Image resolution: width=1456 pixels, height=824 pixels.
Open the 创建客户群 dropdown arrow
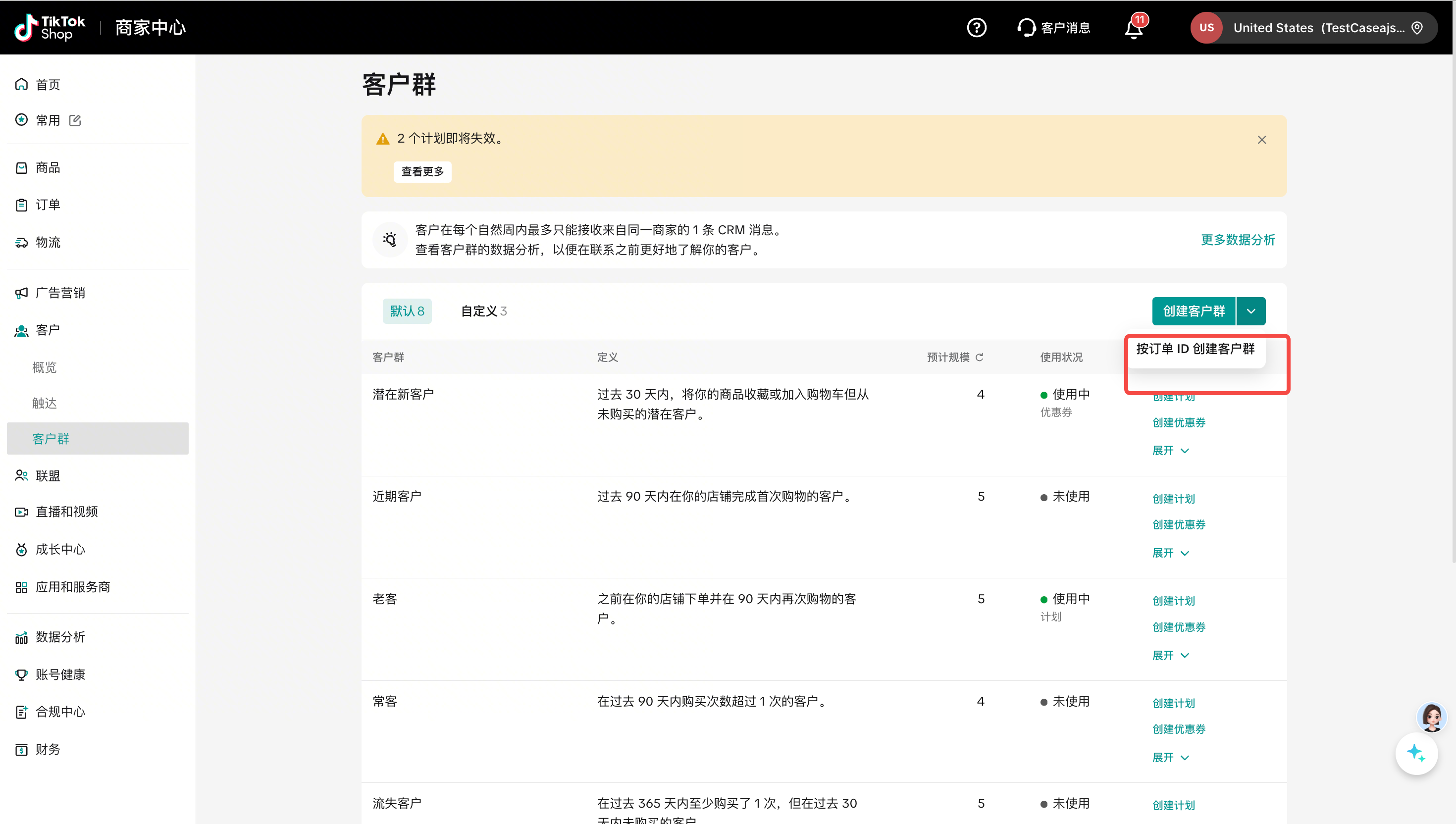click(x=1251, y=311)
